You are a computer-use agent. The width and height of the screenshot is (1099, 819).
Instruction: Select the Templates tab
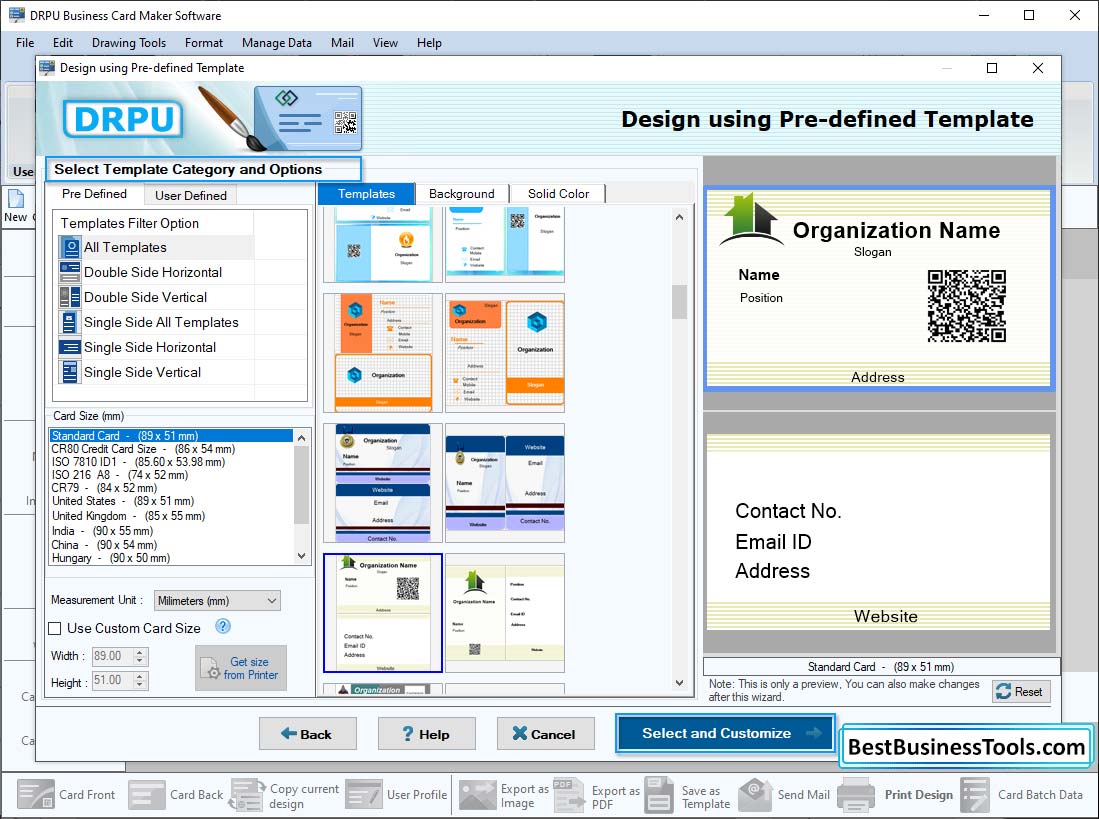pyautogui.click(x=366, y=194)
